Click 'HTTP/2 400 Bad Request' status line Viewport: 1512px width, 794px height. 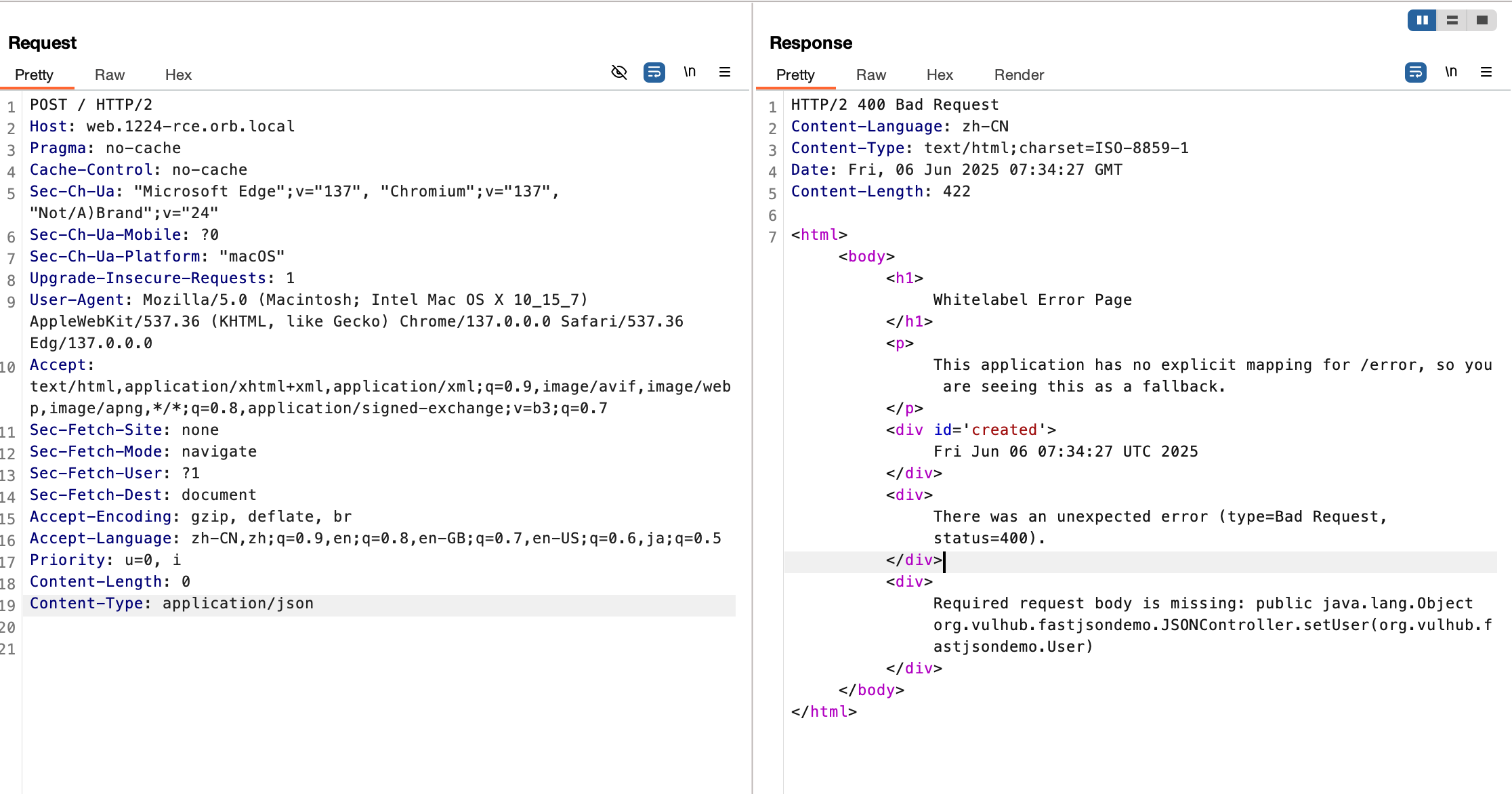click(x=895, y=105)
